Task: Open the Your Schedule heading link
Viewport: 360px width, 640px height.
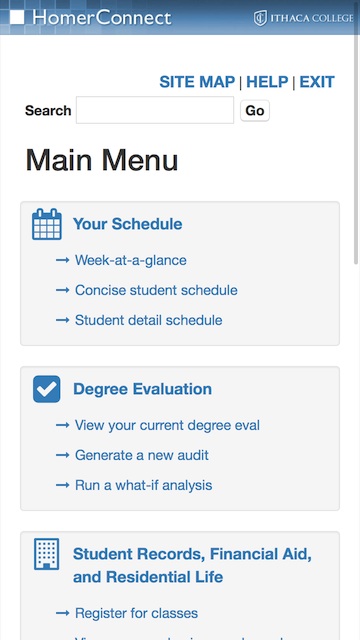Action: [x=128, y=224]
